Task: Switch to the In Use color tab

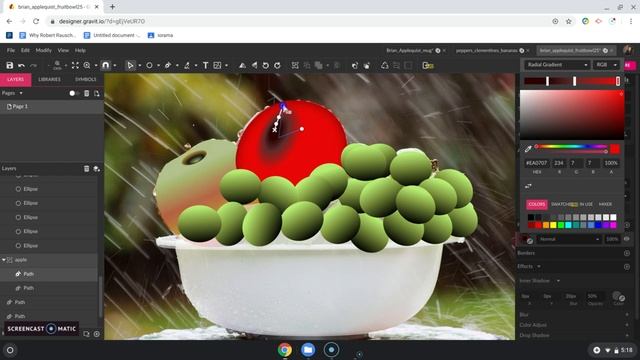Action: (x=586, y=204)
